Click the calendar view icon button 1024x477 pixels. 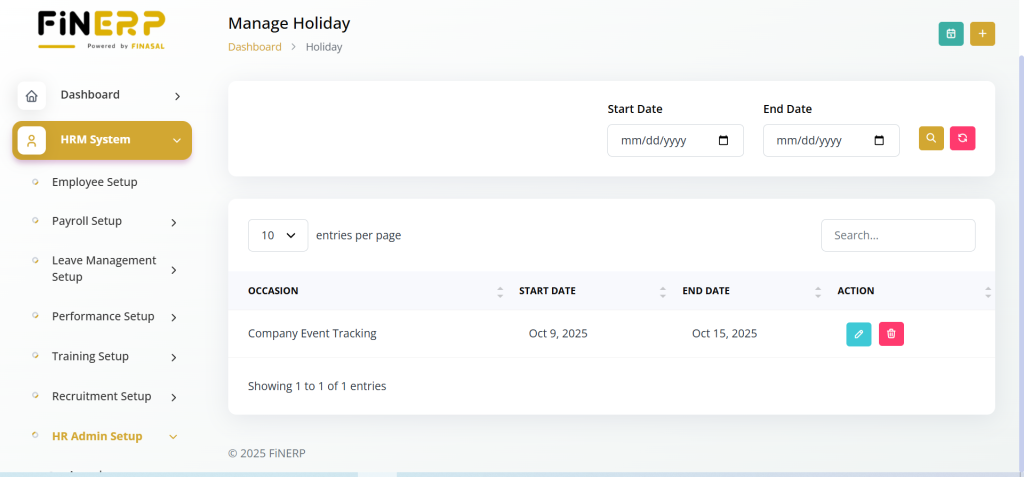(950, 34)
